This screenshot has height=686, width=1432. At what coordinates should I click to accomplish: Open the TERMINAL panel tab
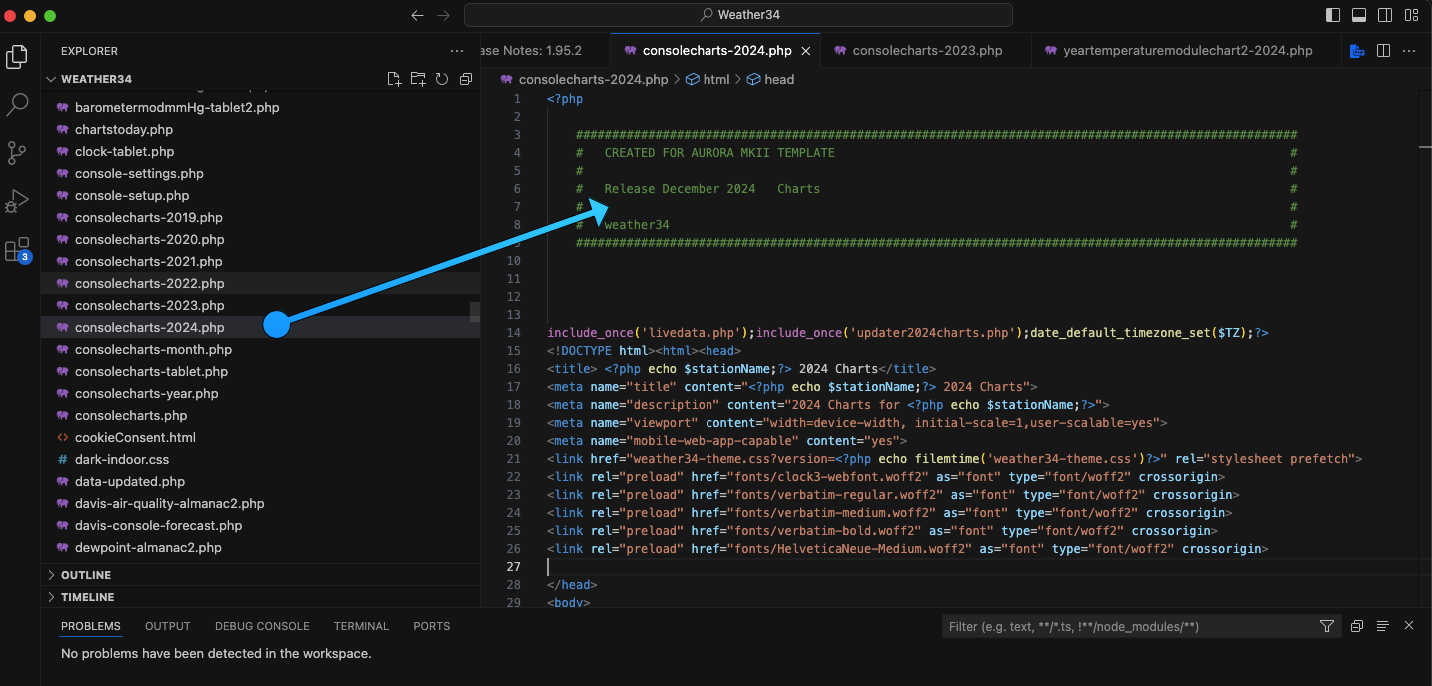(x=361, y=626)
